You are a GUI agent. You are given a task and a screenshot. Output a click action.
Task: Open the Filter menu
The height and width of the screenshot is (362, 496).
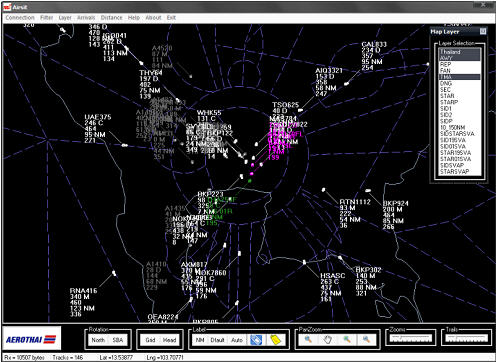[47, 18]
